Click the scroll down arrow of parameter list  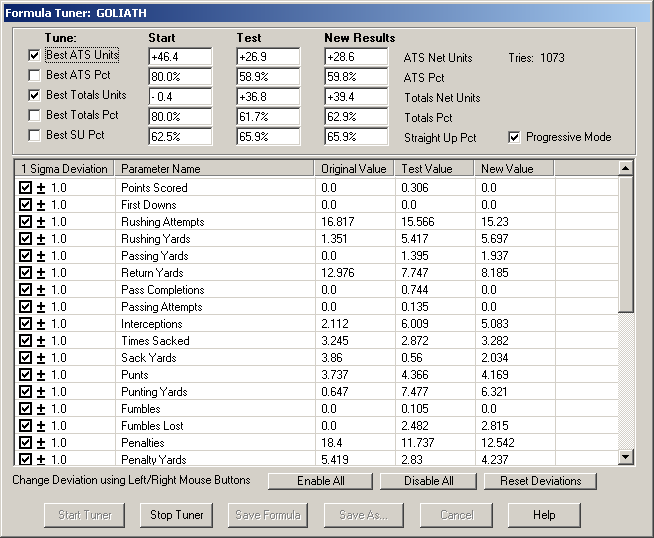point(626,457)
